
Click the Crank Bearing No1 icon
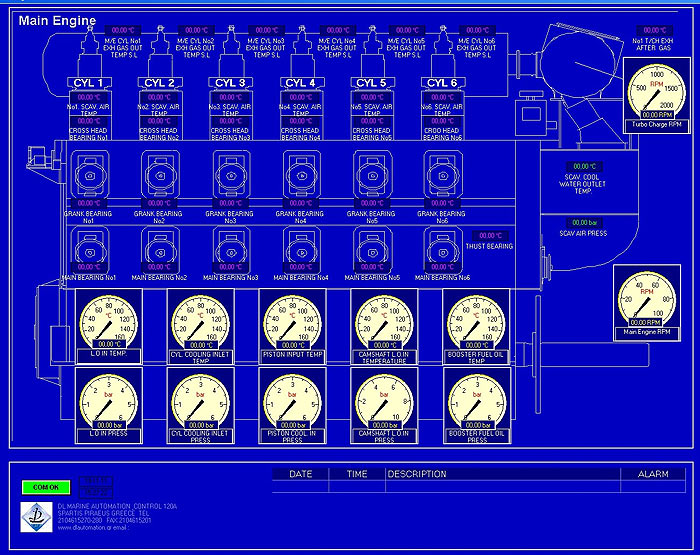90,174
